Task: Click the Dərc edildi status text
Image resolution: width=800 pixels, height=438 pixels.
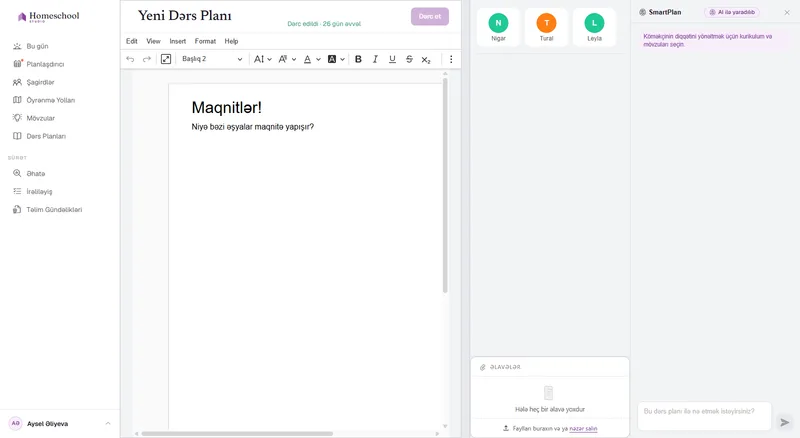Action: tap(324, 24)
